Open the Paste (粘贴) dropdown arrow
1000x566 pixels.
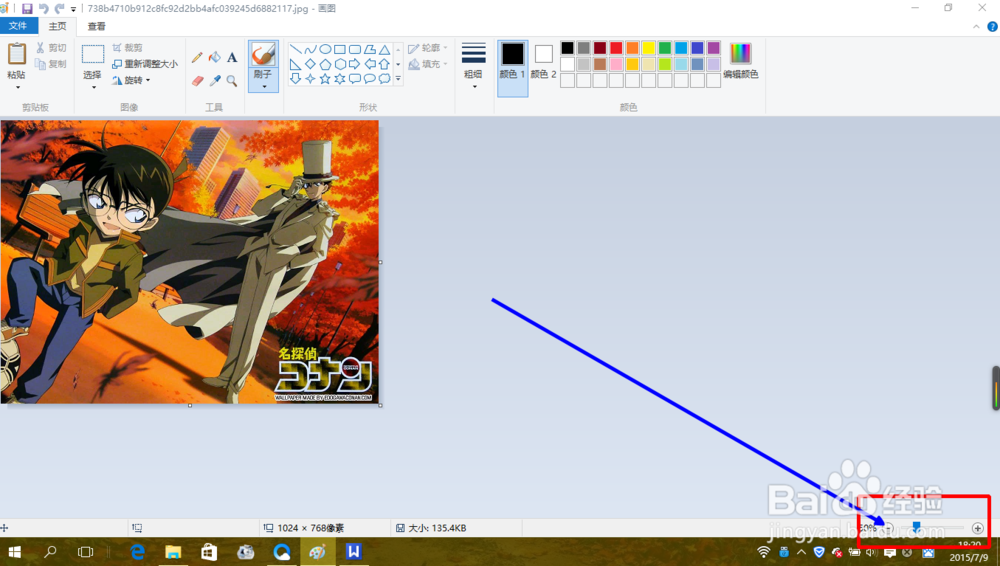pos(17,87)
